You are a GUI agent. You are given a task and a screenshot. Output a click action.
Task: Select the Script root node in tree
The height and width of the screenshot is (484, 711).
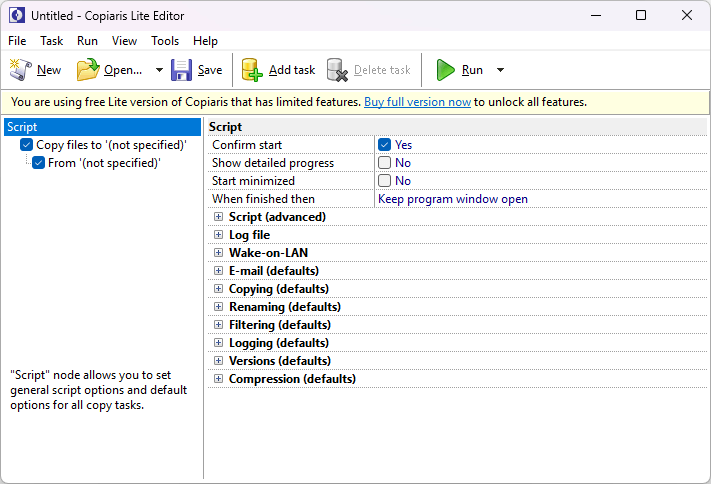102,127
